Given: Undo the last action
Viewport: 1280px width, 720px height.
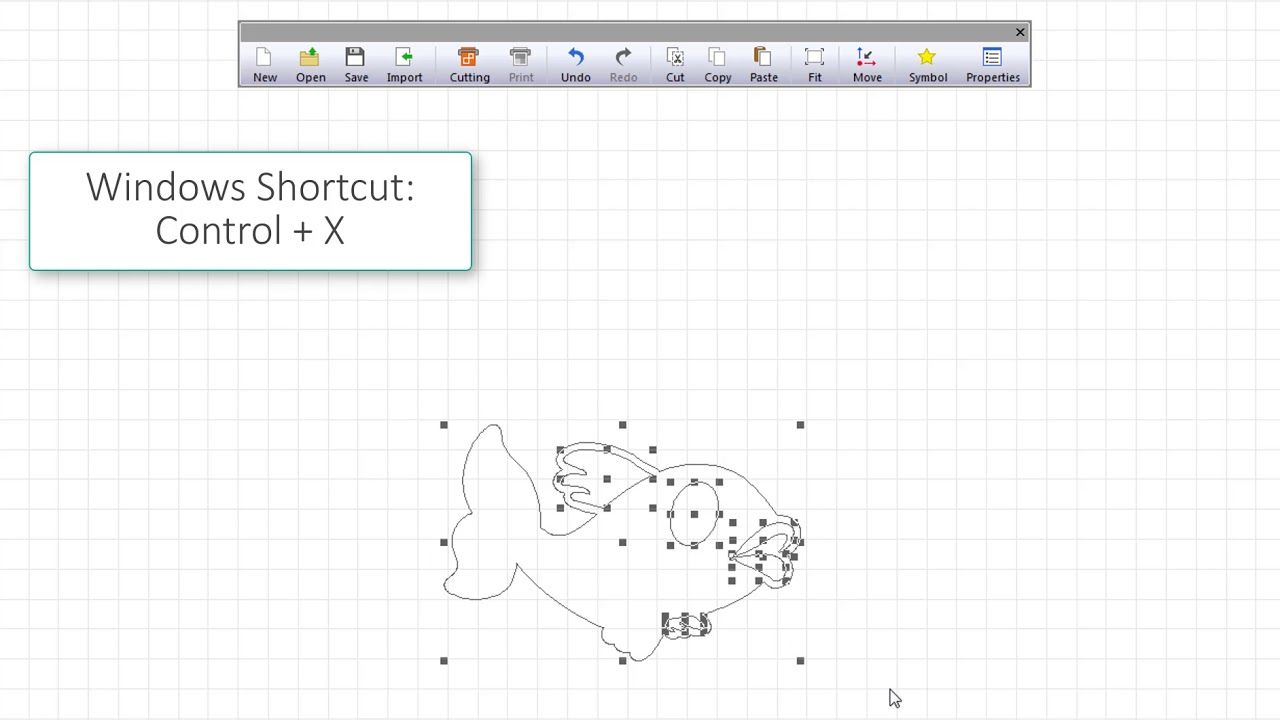Looking at the screenshot, I should click(575, 65).
